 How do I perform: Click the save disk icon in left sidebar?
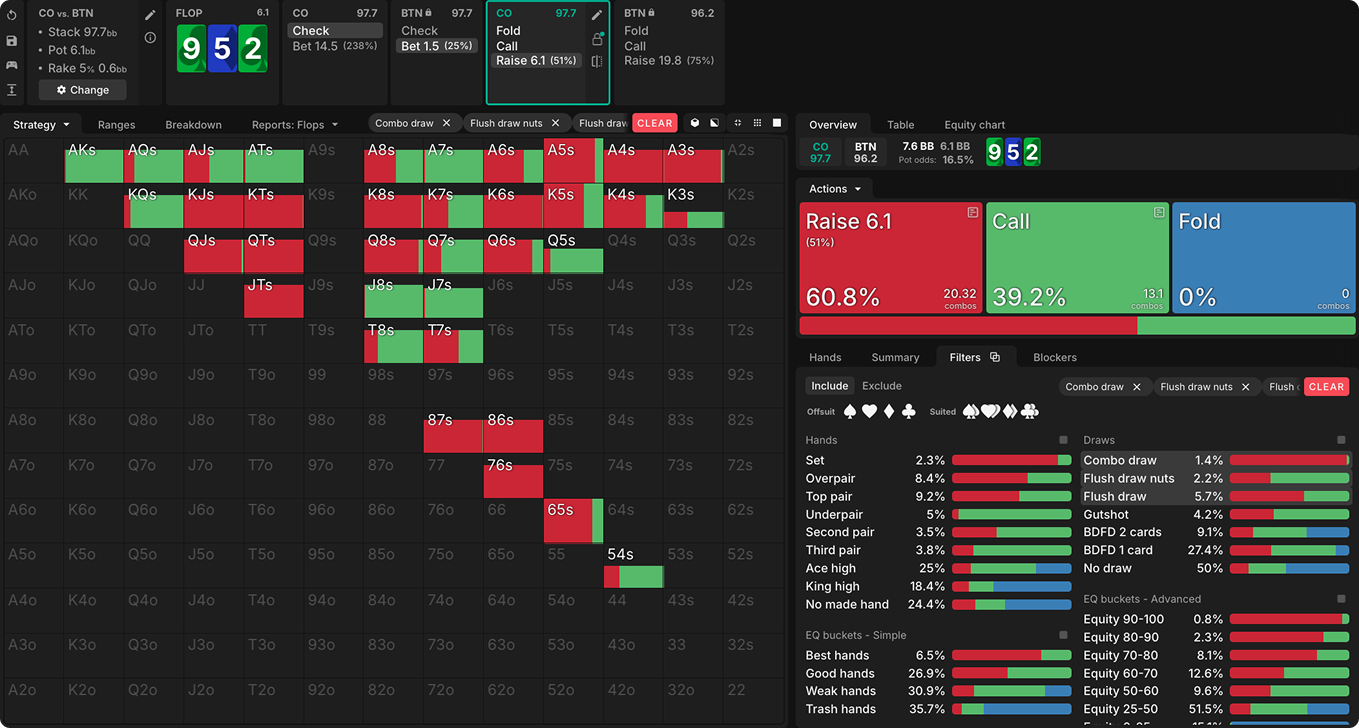click(x=12, y=41)
